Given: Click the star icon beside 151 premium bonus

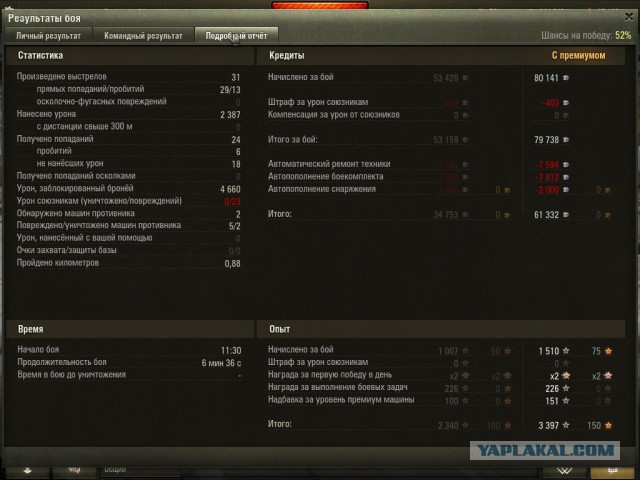Looking at the screenshot, I should 566,401.
